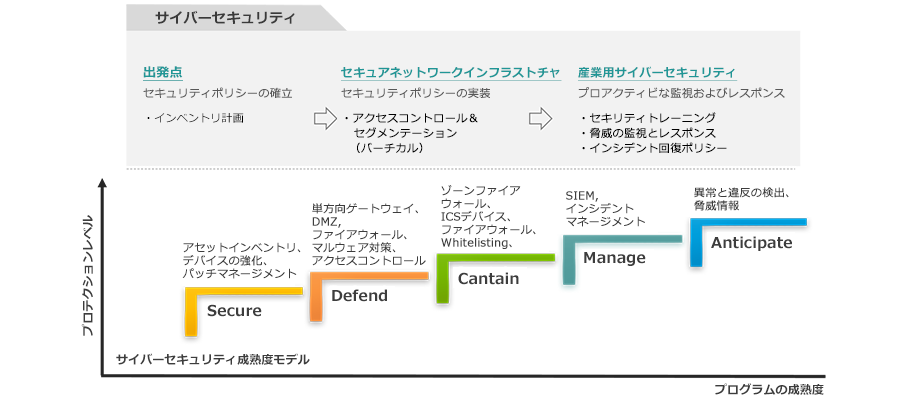Select the line セグメンテーション
910x400 pixels.
(404, 134)
